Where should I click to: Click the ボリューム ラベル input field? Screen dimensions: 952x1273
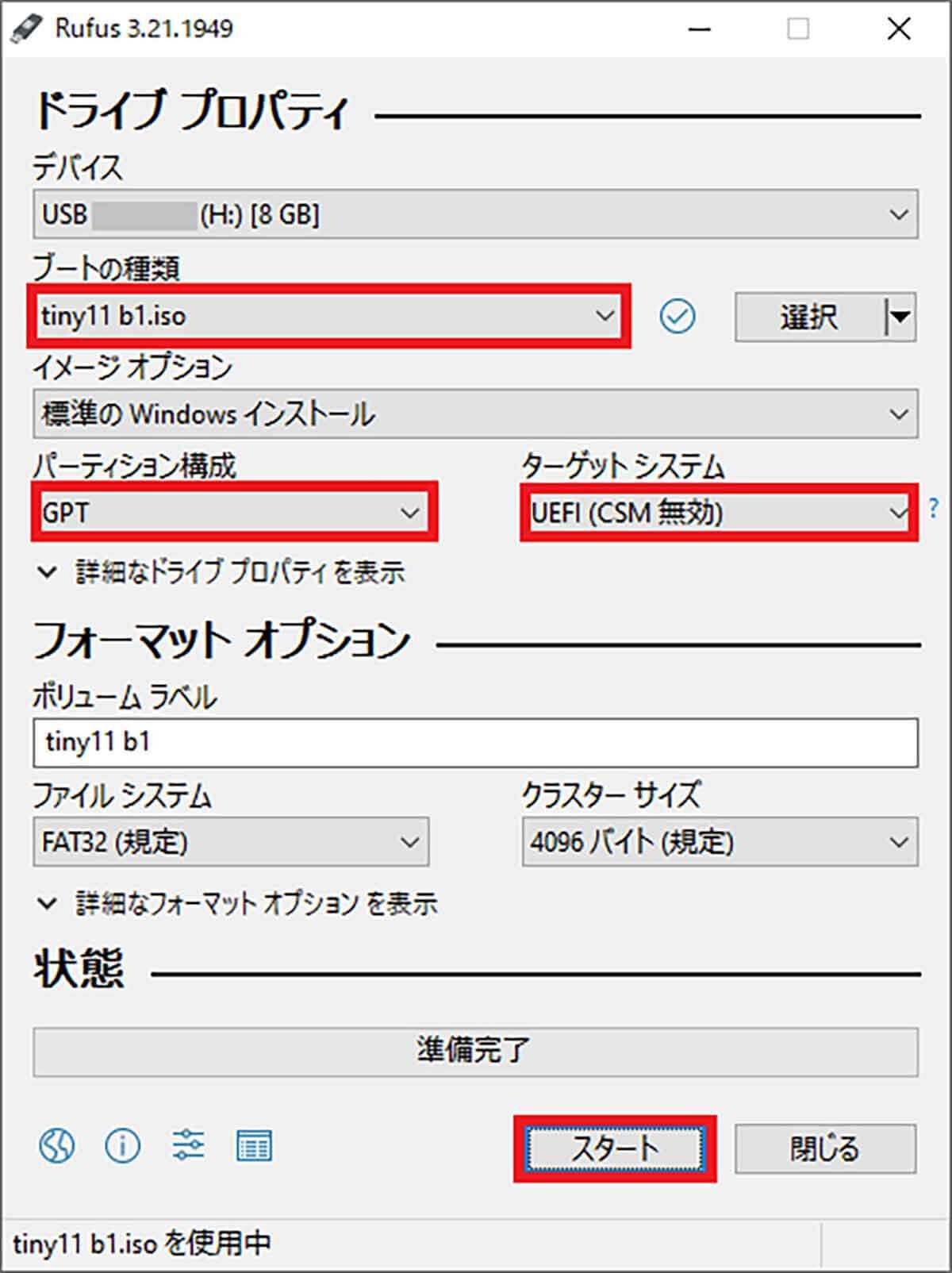coord(475,742)
